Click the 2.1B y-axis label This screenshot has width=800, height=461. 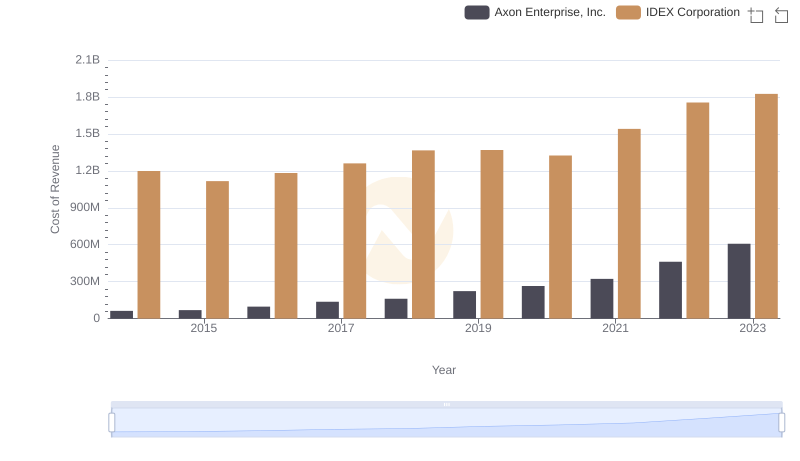pos(88,60)
